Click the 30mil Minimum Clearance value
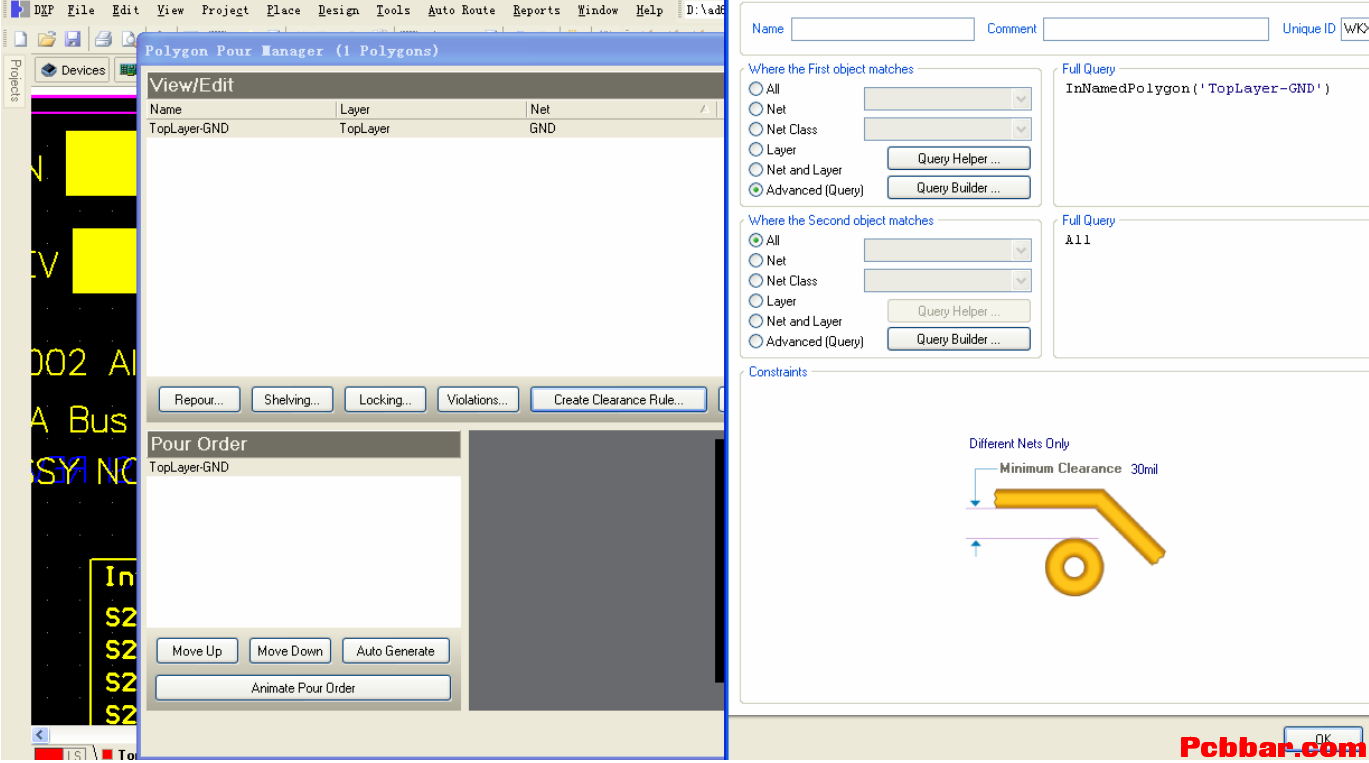 1144,469
